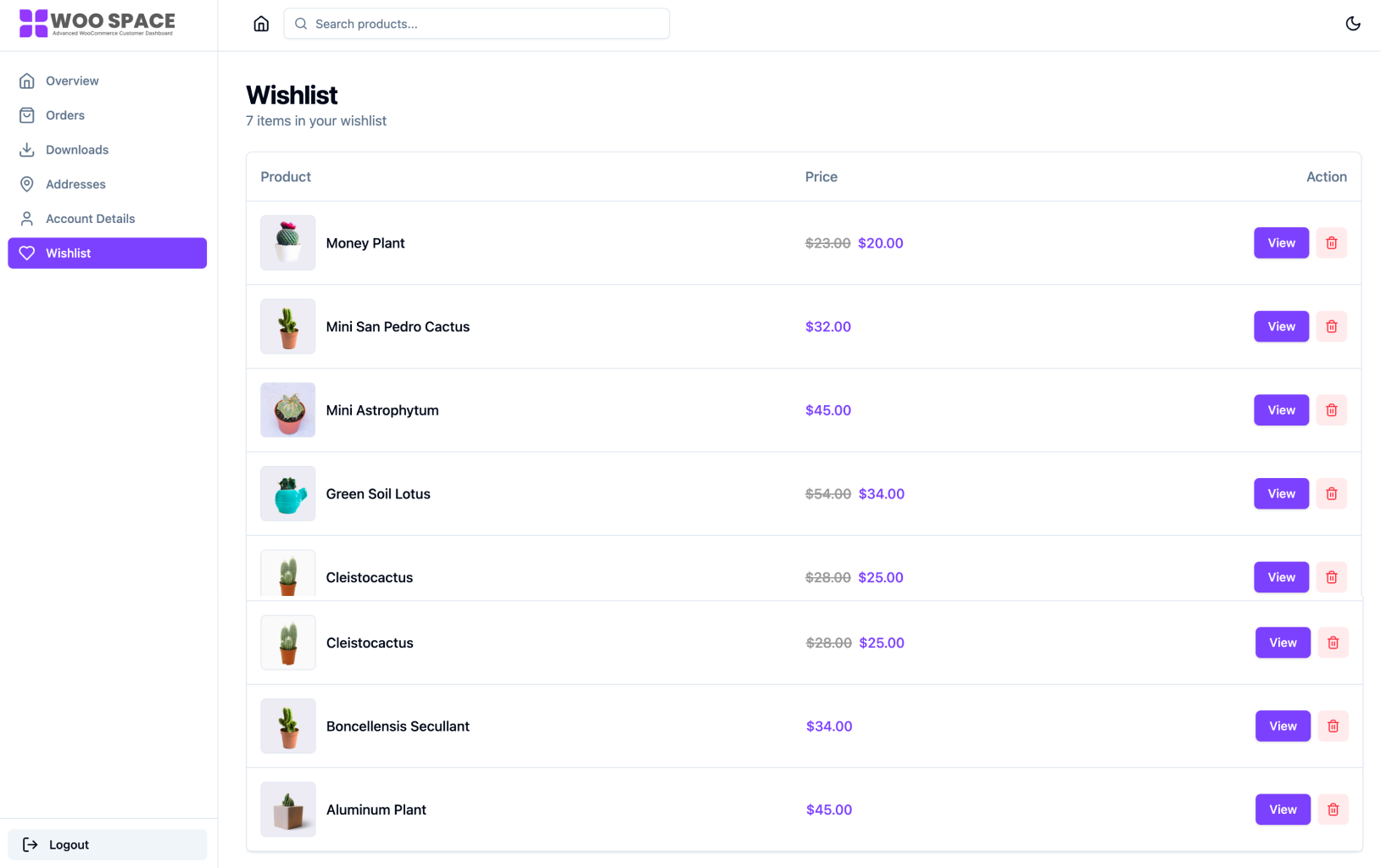View the Mini San Pedro Cactus product
This screenshot has width=1381, height=868.
click(x=1281, y=326)
